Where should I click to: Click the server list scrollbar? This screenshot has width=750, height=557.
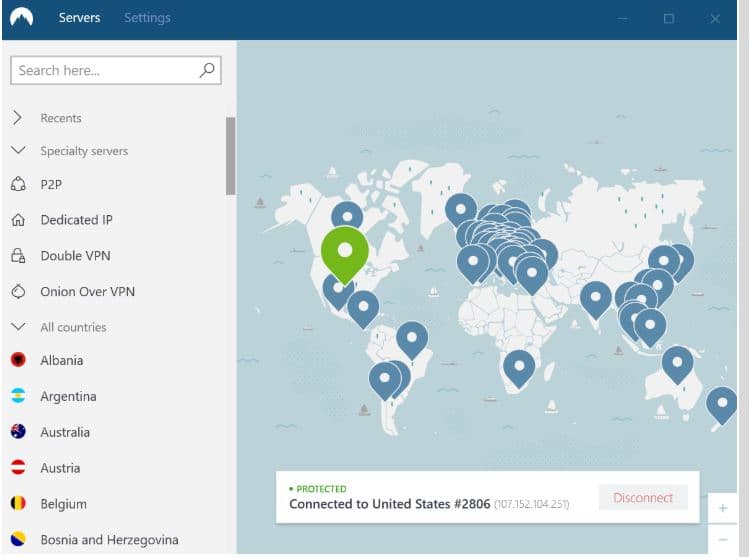tap(230, 155)
